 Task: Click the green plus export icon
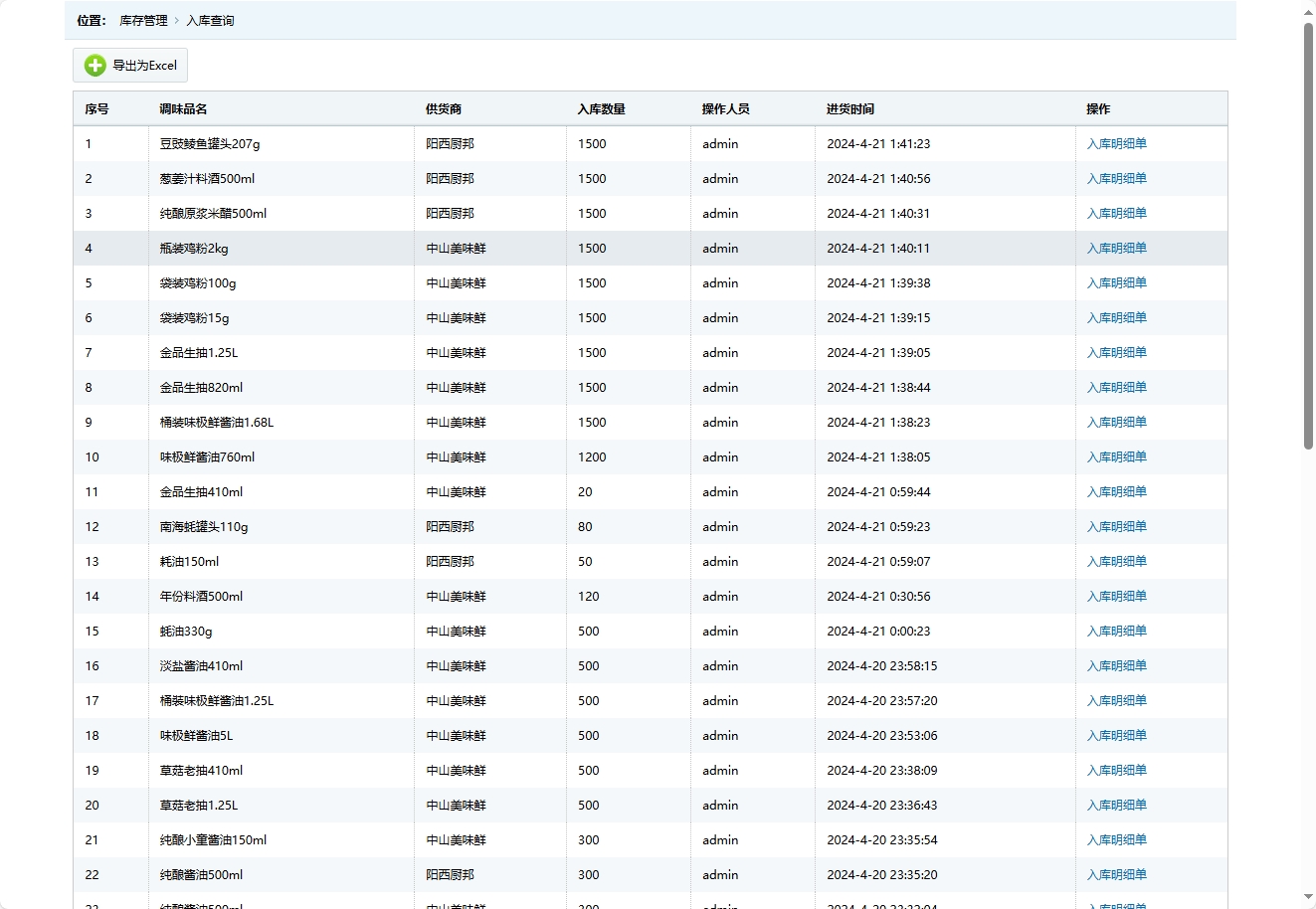click(95, 66)
